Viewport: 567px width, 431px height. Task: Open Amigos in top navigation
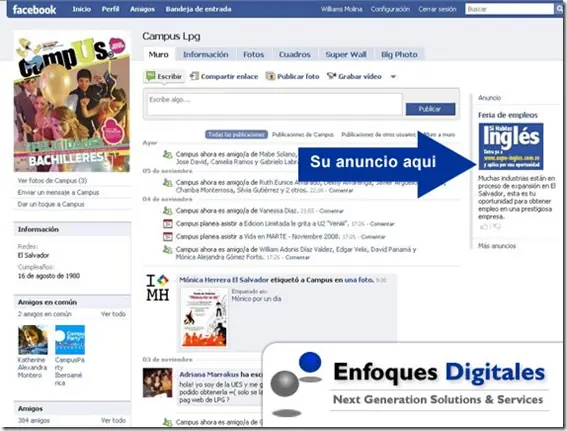[142, 9]
